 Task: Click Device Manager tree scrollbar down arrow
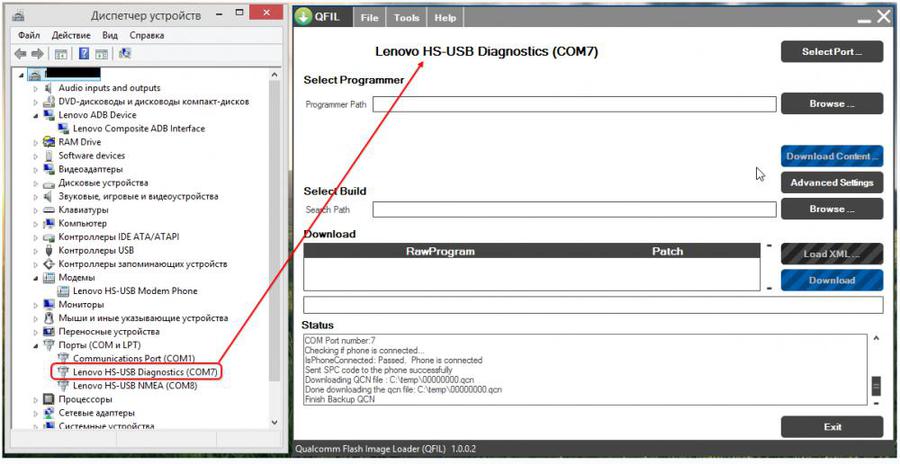[x=274, y=422]
